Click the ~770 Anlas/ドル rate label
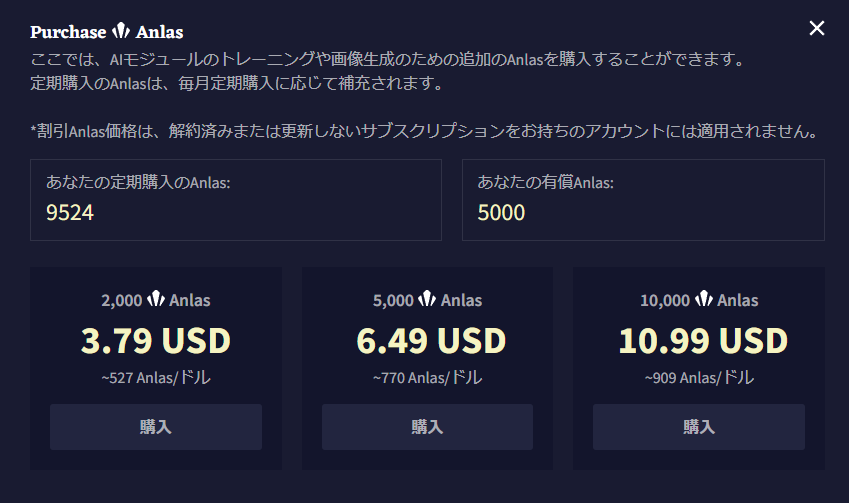 tap(427, 377)
